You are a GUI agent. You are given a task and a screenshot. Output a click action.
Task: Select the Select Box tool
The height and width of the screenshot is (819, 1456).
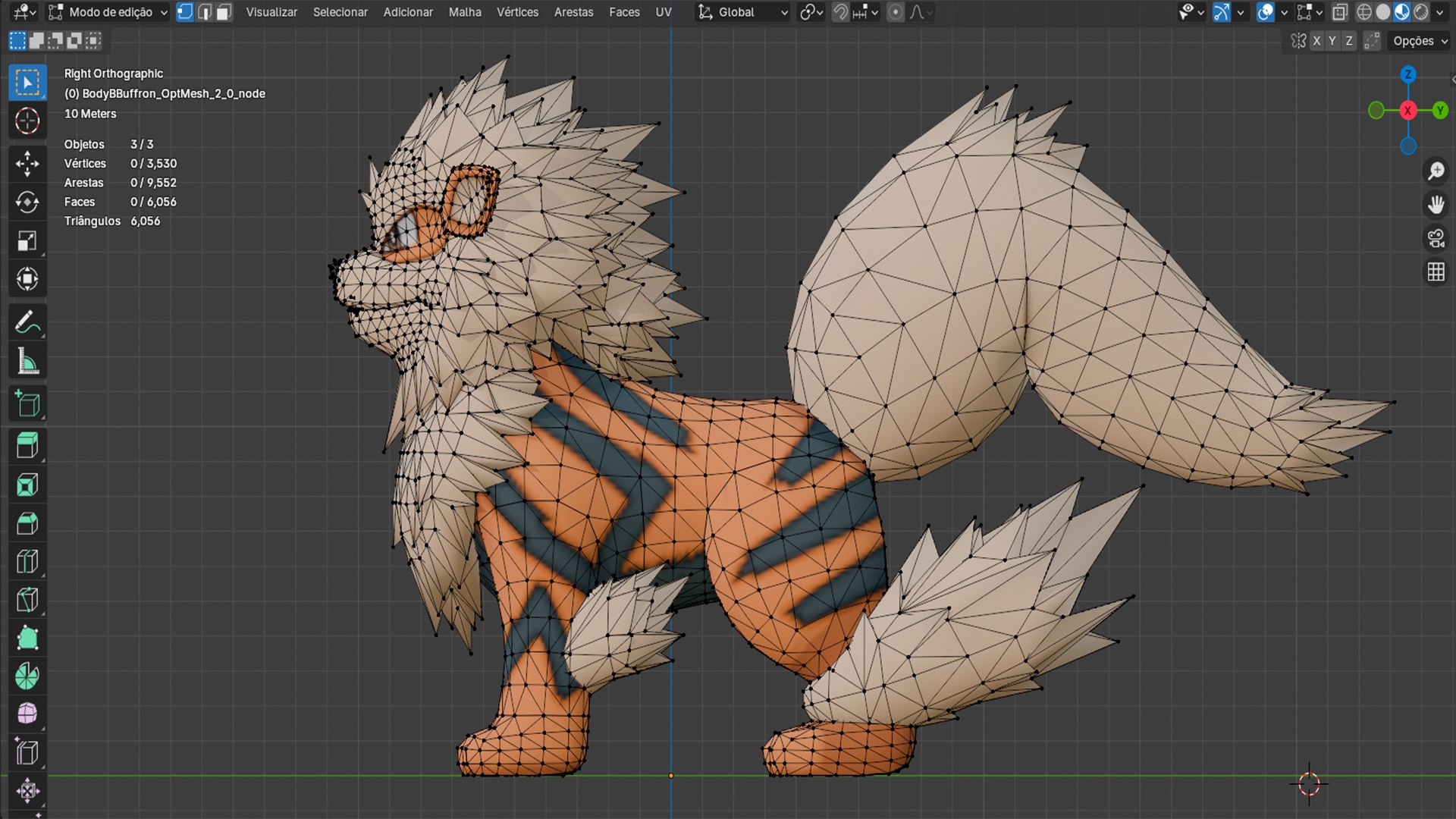click(x=27, y=83)
